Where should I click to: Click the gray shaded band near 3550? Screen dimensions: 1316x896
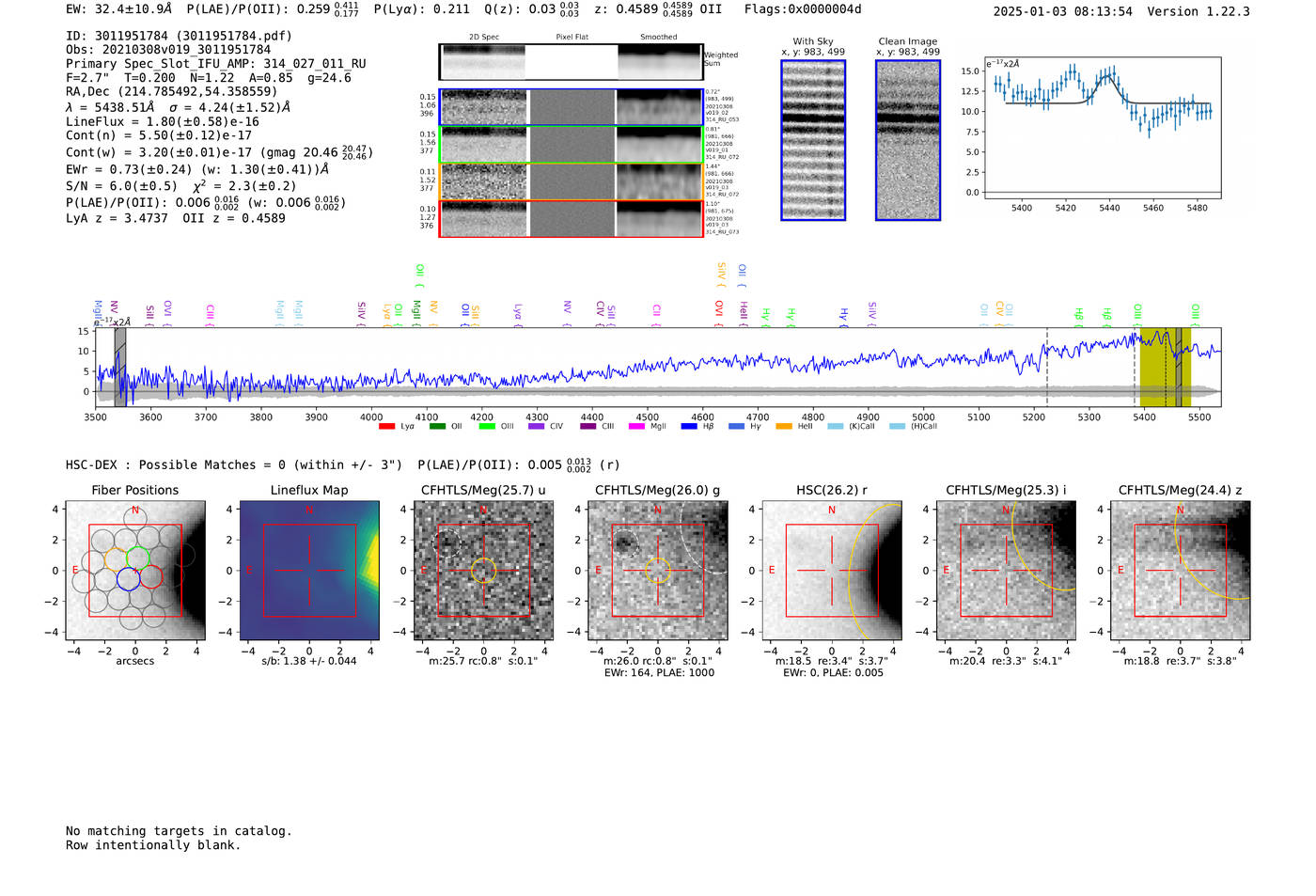tap(120, 367)
